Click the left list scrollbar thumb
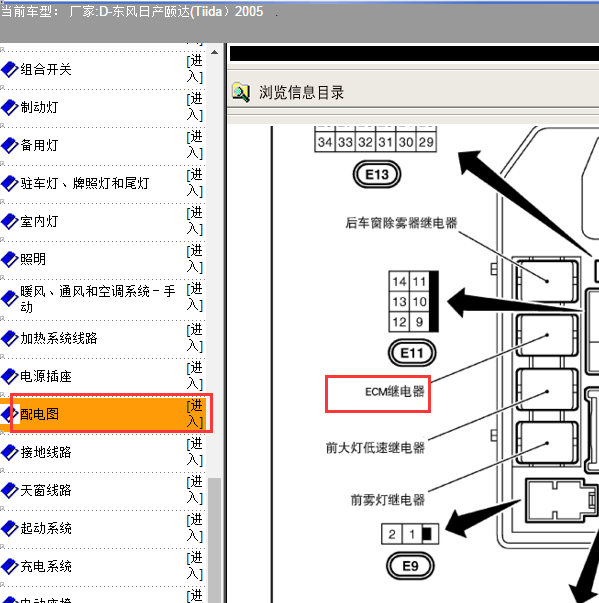599x603 pixels. (x=215, y=540)
